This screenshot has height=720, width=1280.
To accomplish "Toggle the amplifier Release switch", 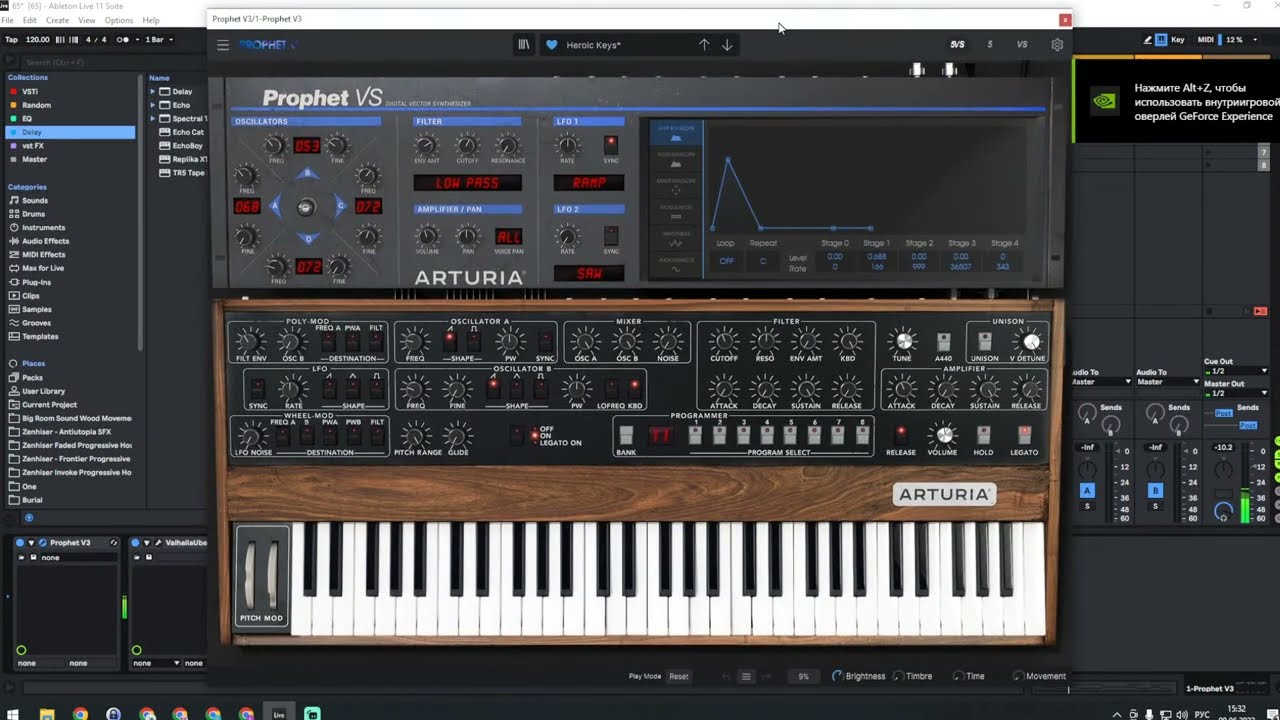I will tap(900, 434).
